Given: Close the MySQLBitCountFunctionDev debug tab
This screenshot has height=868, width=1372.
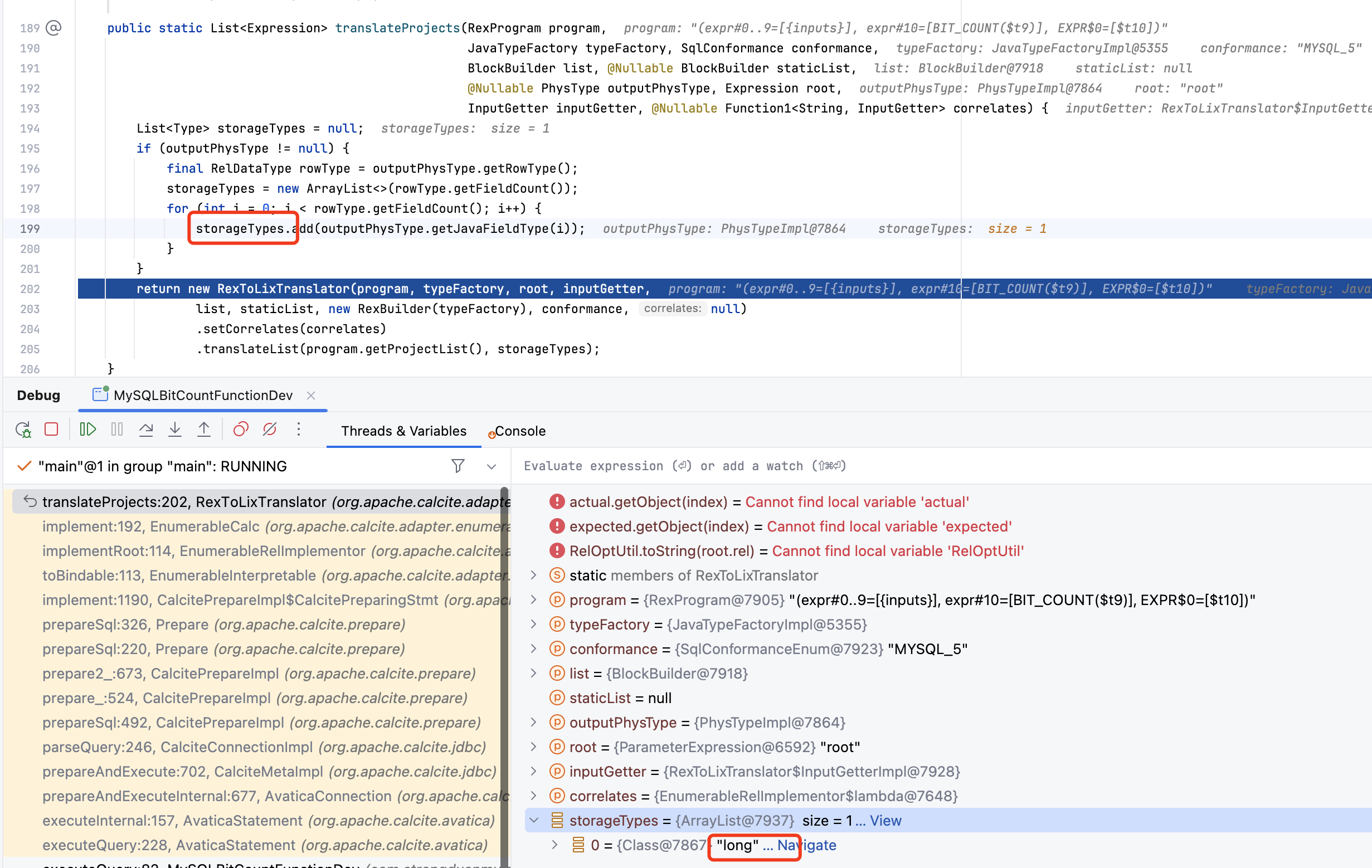Looking at the screenshot, I should pyautogui.click(x=311, y=395).
